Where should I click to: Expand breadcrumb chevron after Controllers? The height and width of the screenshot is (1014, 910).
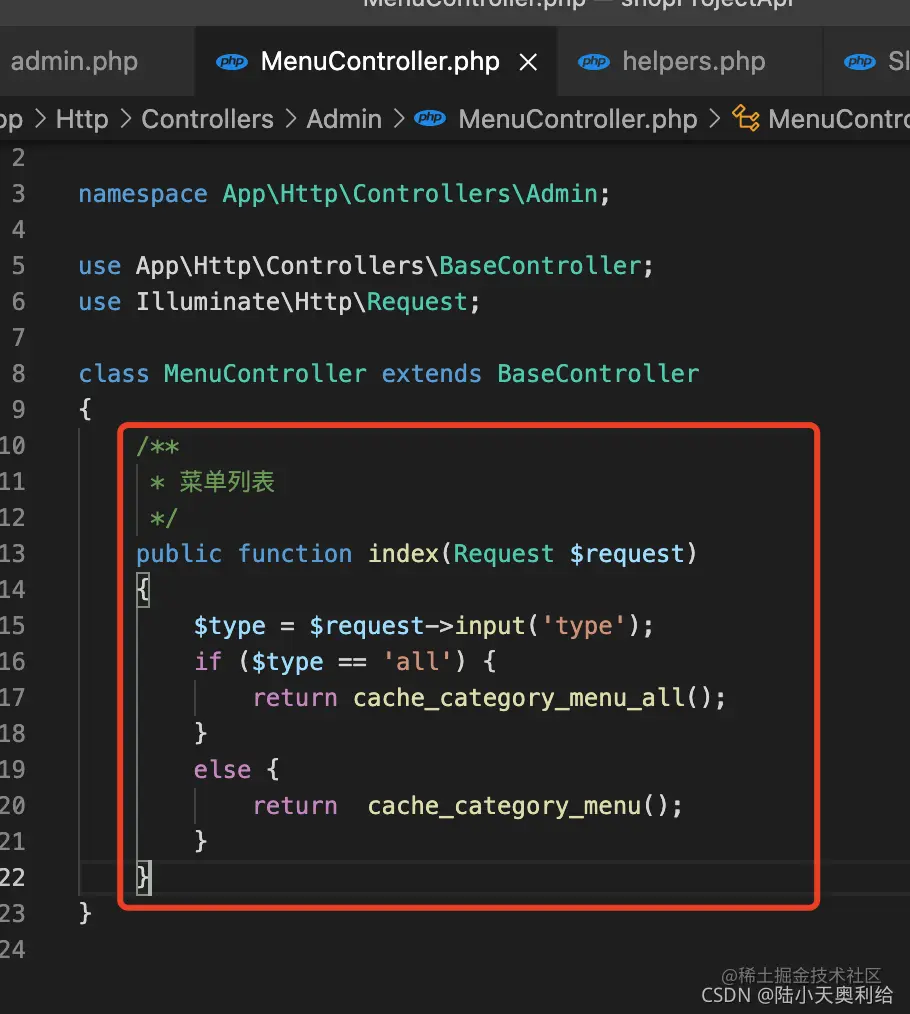click(290, 119)
